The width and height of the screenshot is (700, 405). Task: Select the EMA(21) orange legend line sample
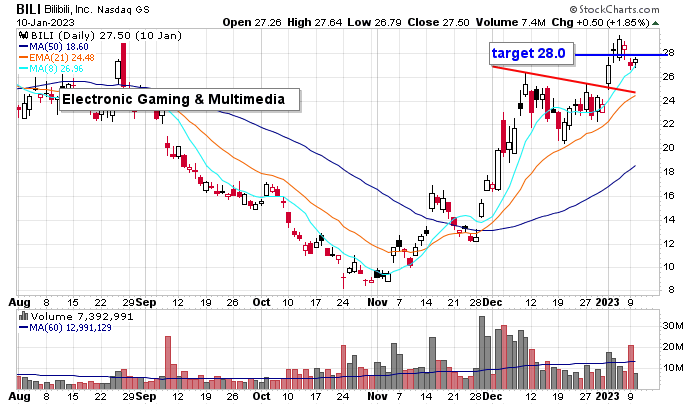(23, 58)
